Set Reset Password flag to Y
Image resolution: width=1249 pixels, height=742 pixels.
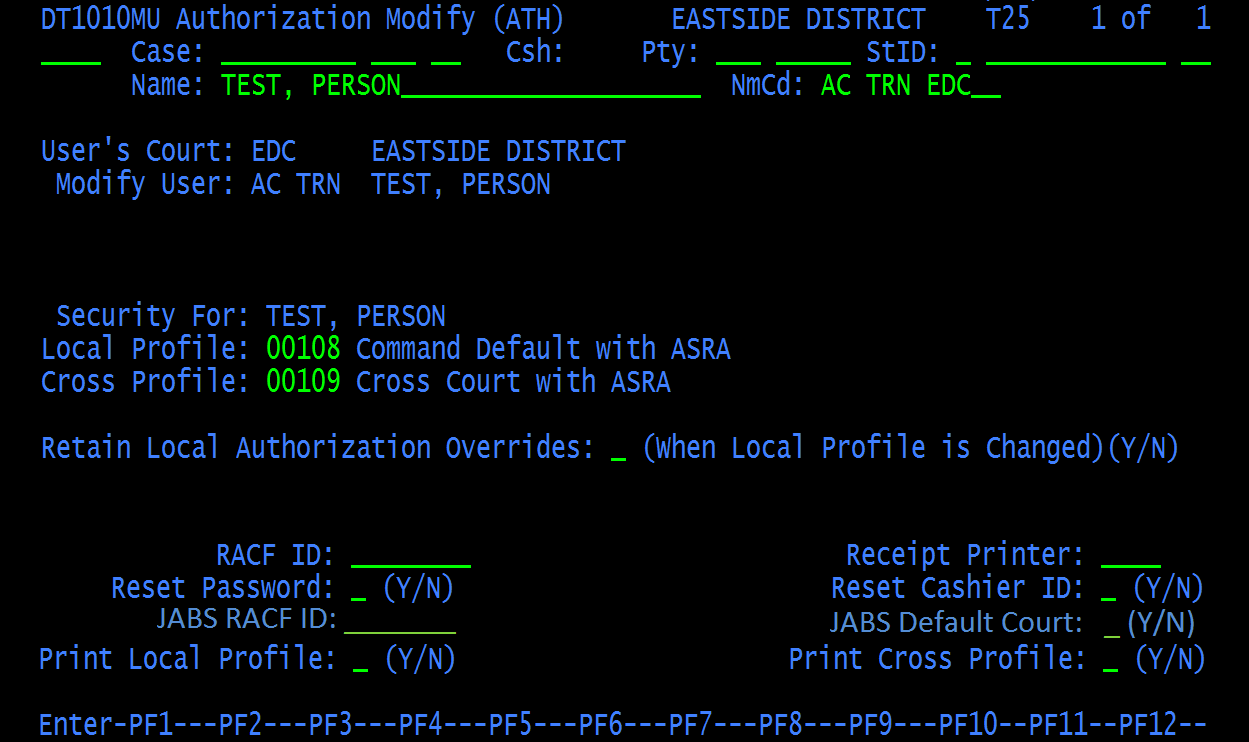[x=359, y=589]
